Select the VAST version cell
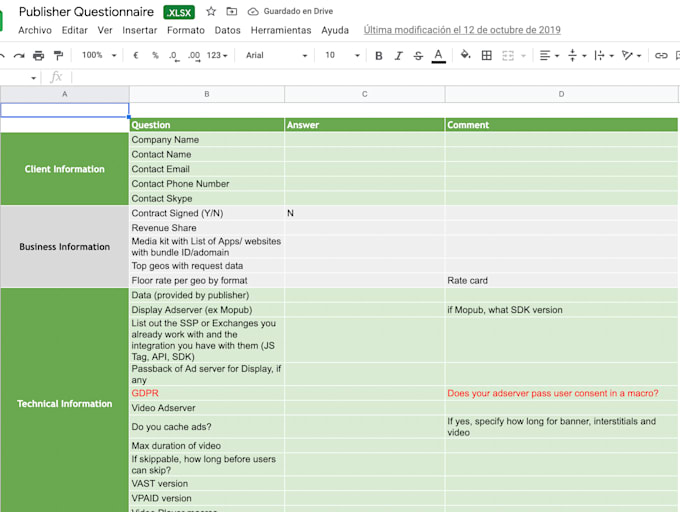The width and height of the screenshot is (680, 512). 207,484
